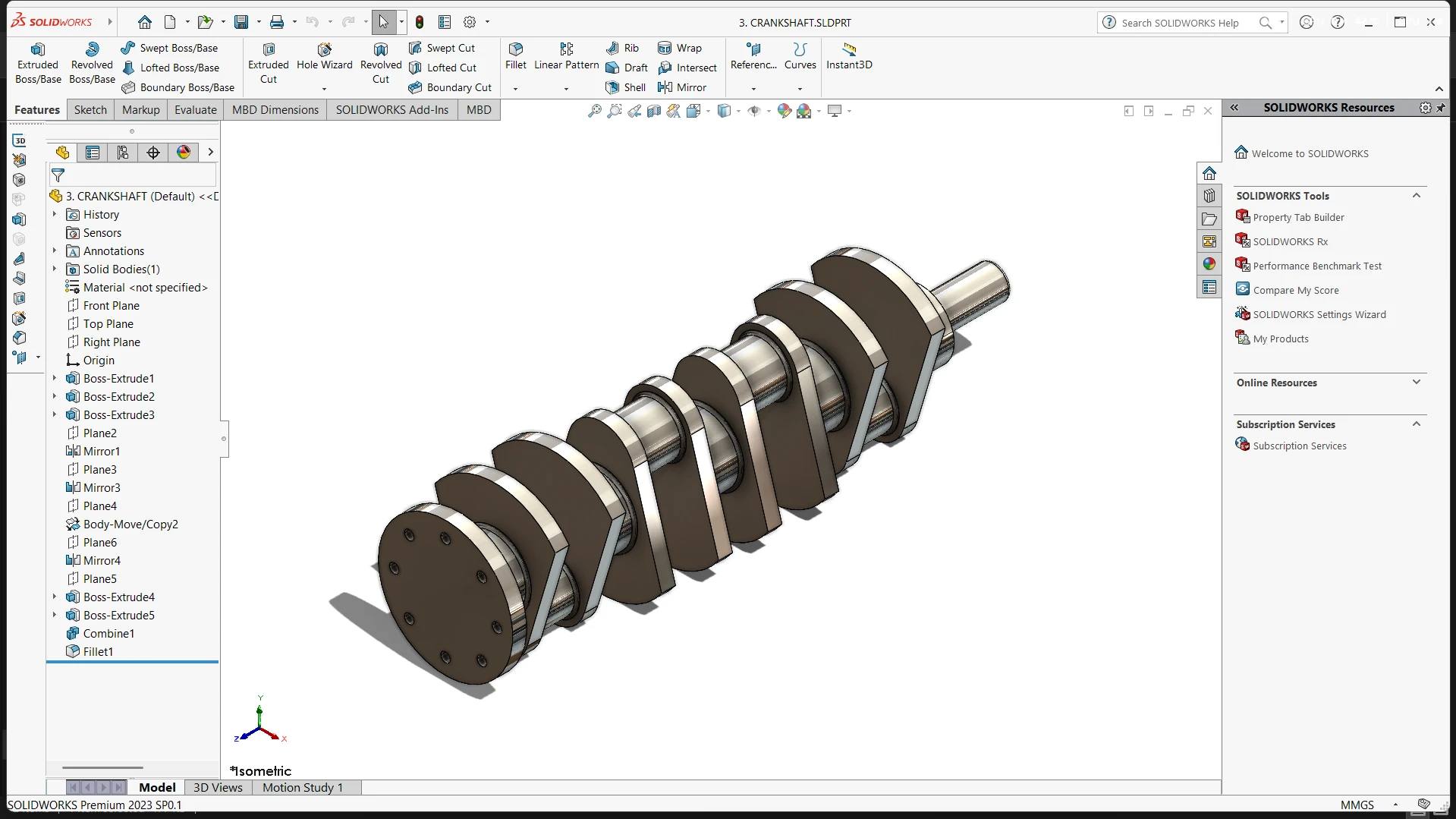Open the DisplayManager tab icon
Viewport: 1456px width, 819px height.
184,153
